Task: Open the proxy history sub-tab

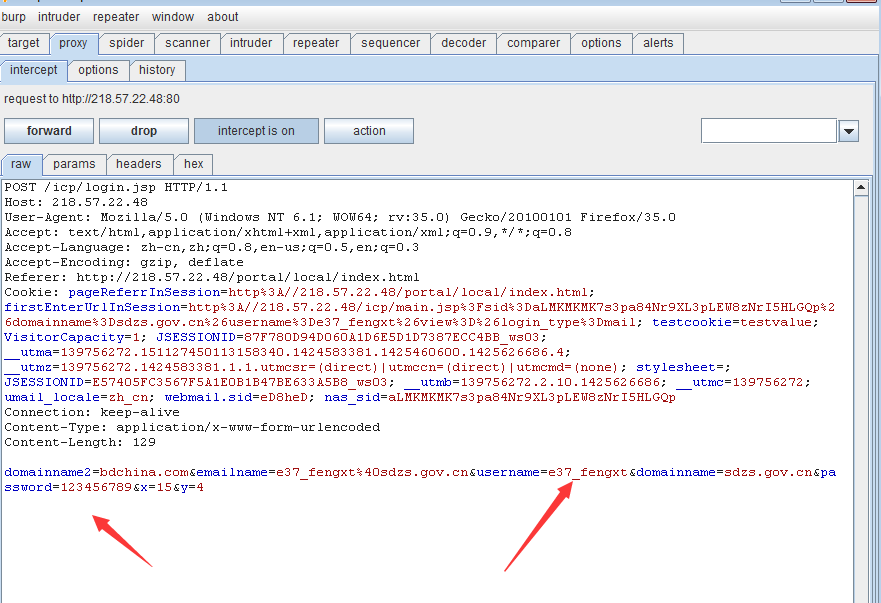Action: pos(157,70)
